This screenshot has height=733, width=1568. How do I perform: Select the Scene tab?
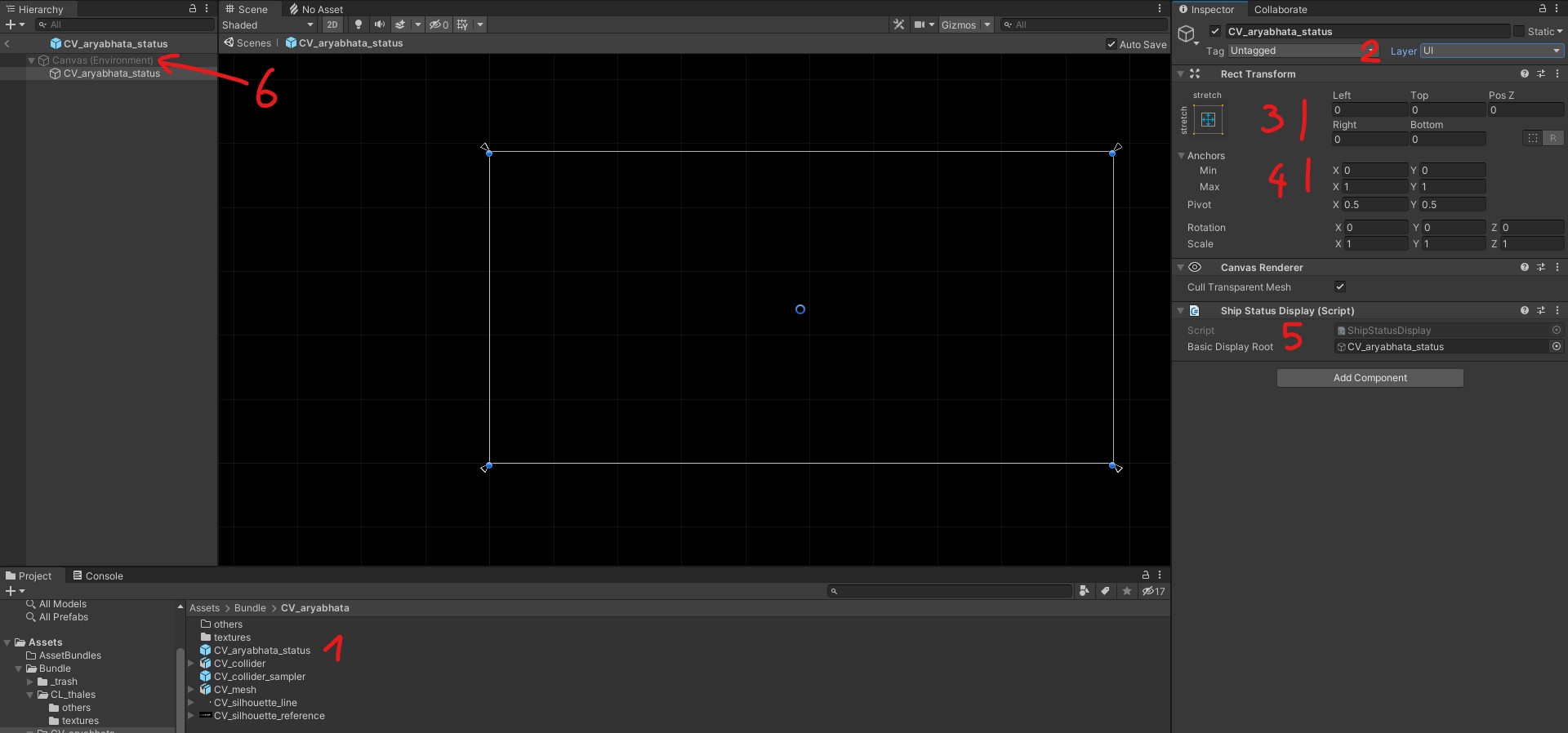(x=247, y=9)
